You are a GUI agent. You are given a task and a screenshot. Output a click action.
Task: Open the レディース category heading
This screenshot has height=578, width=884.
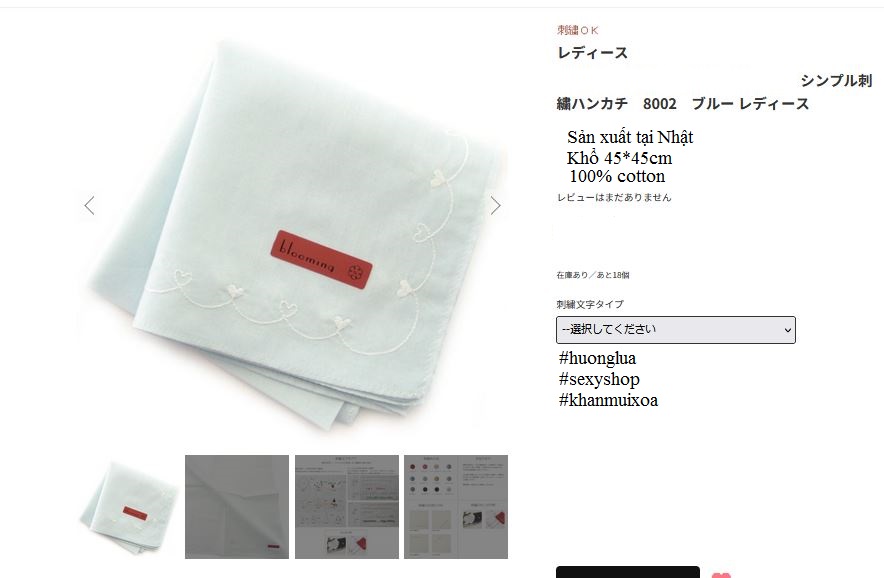click(x=592, y=53)
